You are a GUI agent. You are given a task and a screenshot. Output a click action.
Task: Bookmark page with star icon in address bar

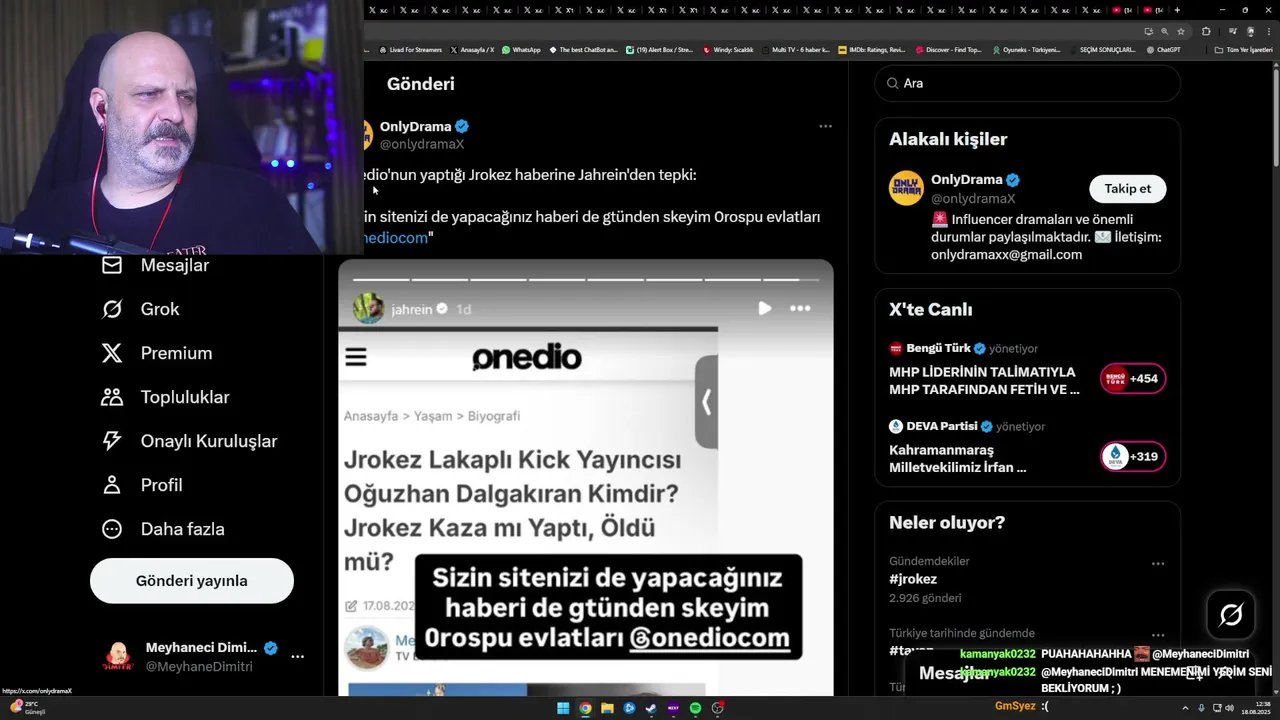[x=1181, y=31]
